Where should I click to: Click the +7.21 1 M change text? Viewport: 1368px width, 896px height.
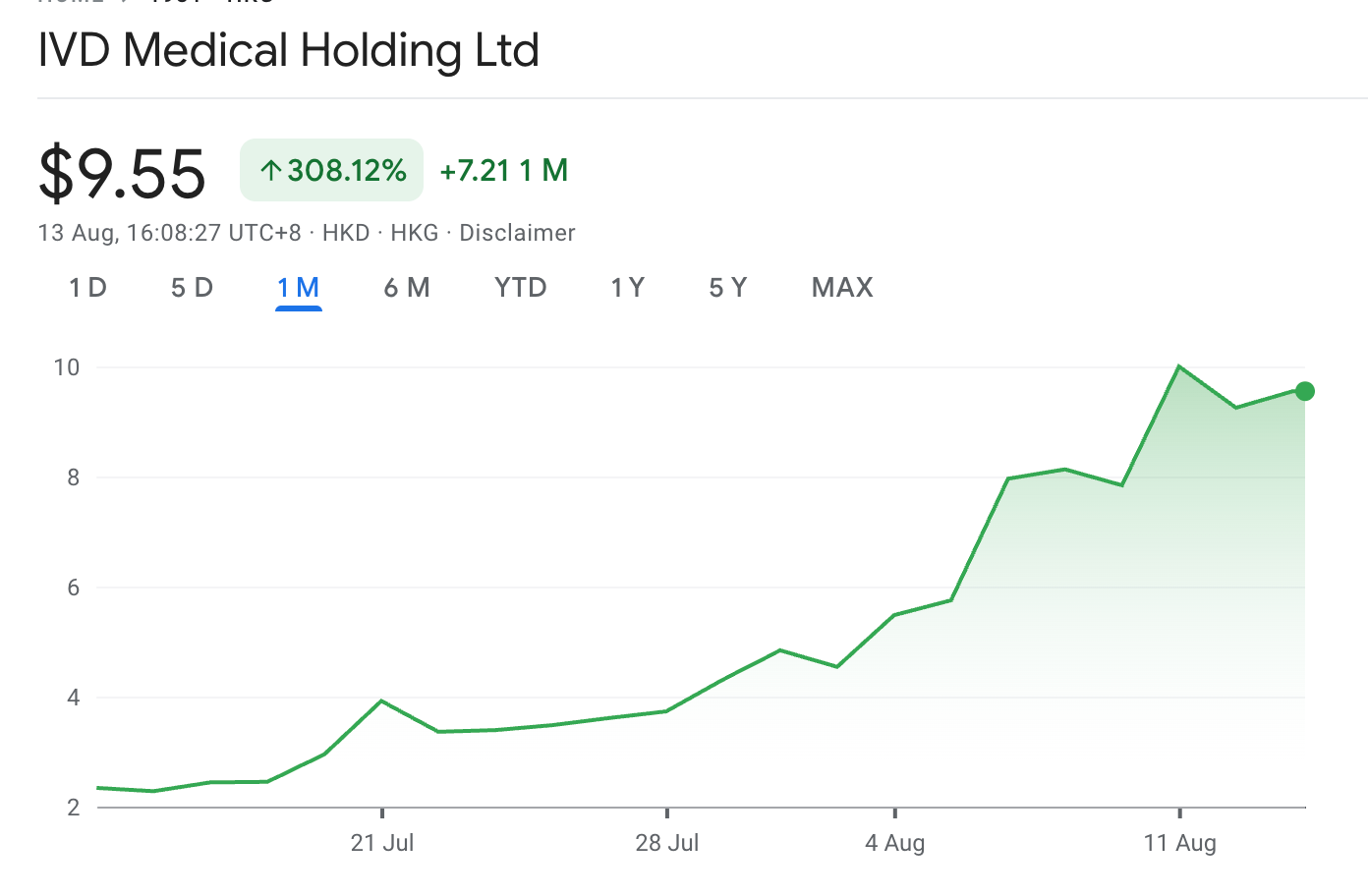[x=503, y=171]
